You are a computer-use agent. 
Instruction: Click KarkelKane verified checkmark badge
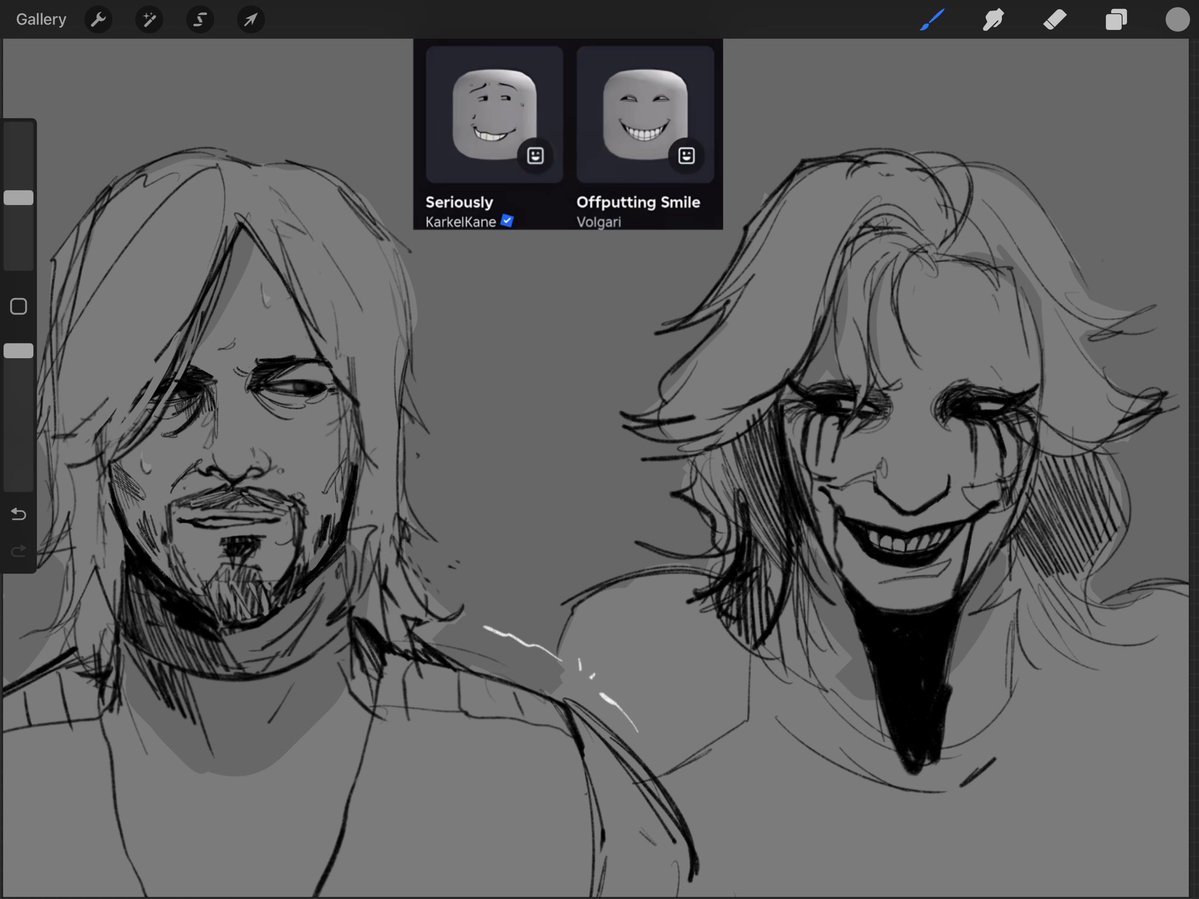(507, 221)
